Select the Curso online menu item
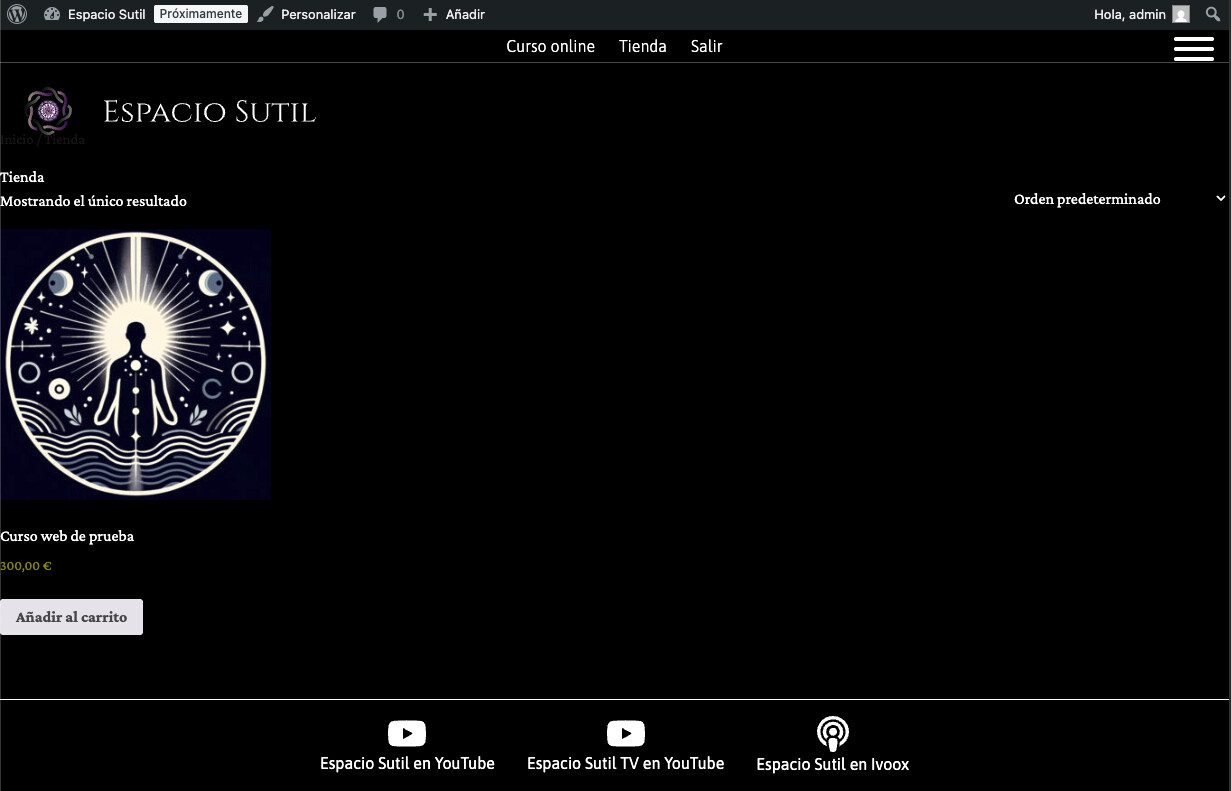The image size is (1231, 791). point(550,46)
